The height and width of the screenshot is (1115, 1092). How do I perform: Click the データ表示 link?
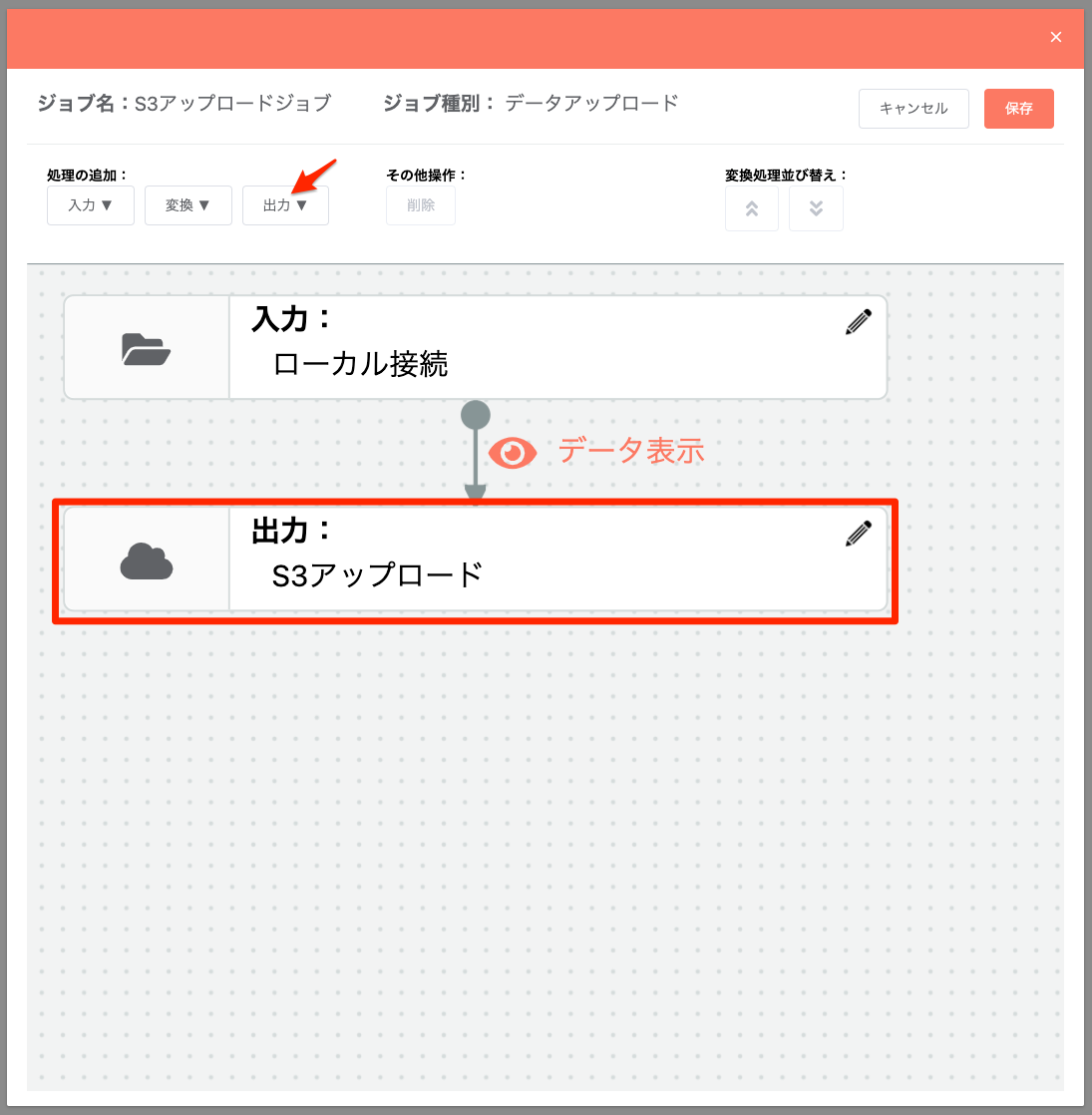[x=630, y=451]
